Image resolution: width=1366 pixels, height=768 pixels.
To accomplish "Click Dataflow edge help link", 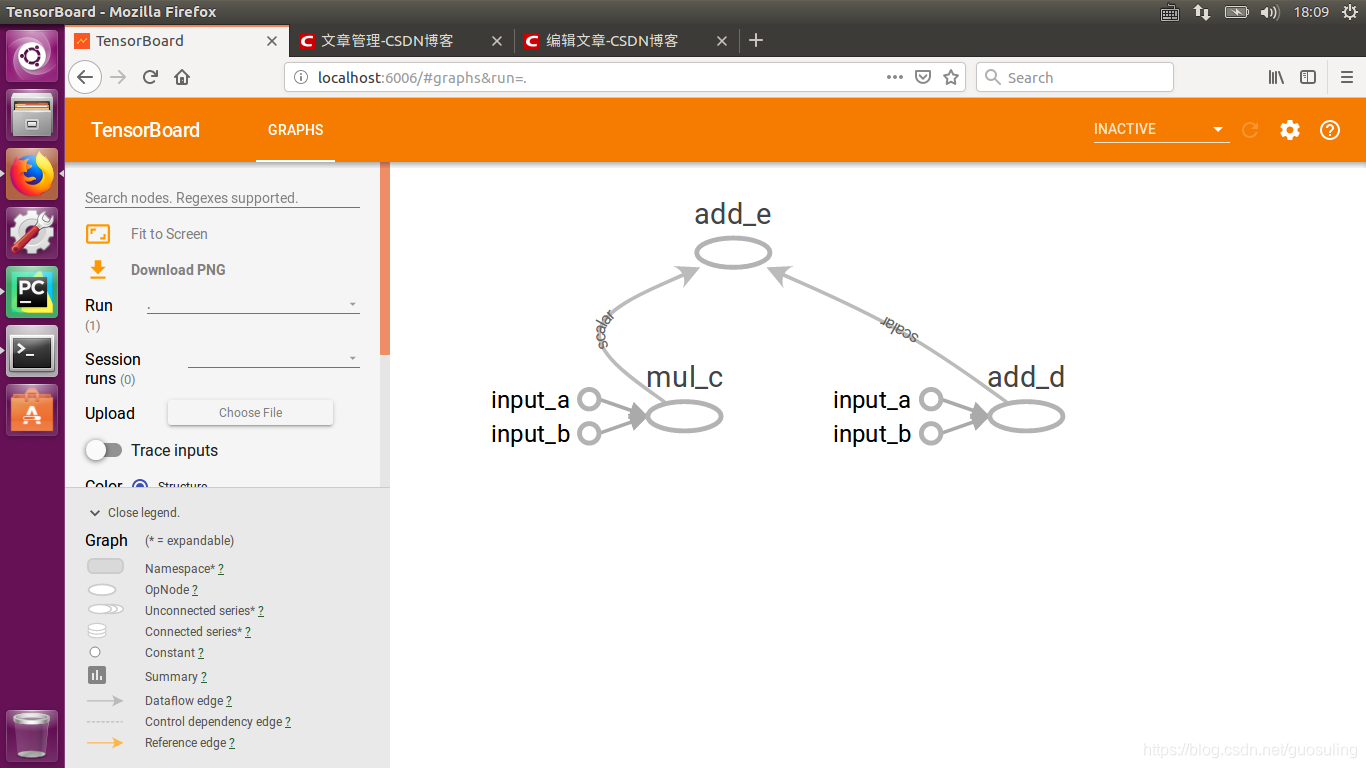I will (x=229, y=701).
